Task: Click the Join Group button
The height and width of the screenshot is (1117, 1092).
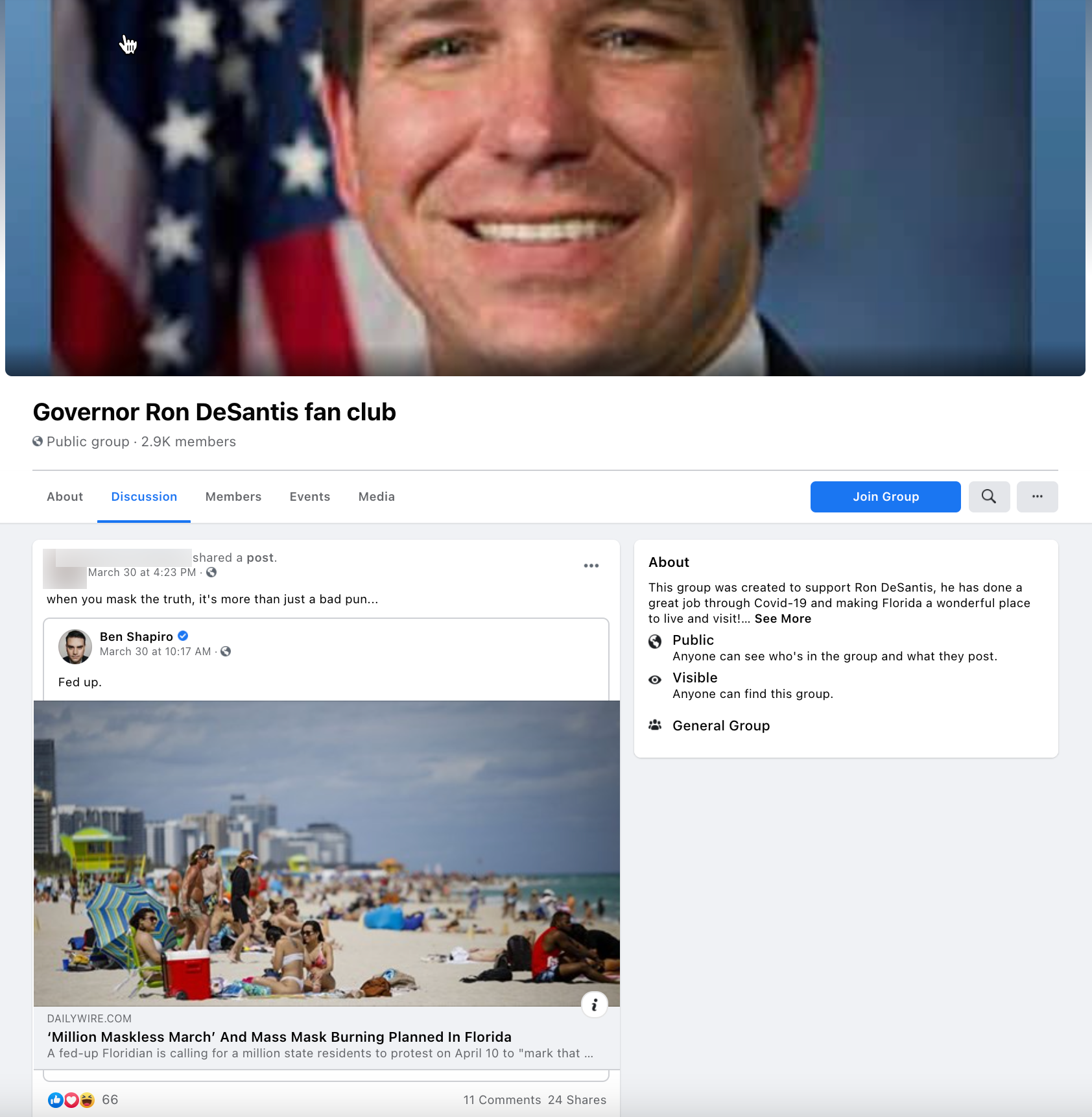Action: (x=886, y=497)
